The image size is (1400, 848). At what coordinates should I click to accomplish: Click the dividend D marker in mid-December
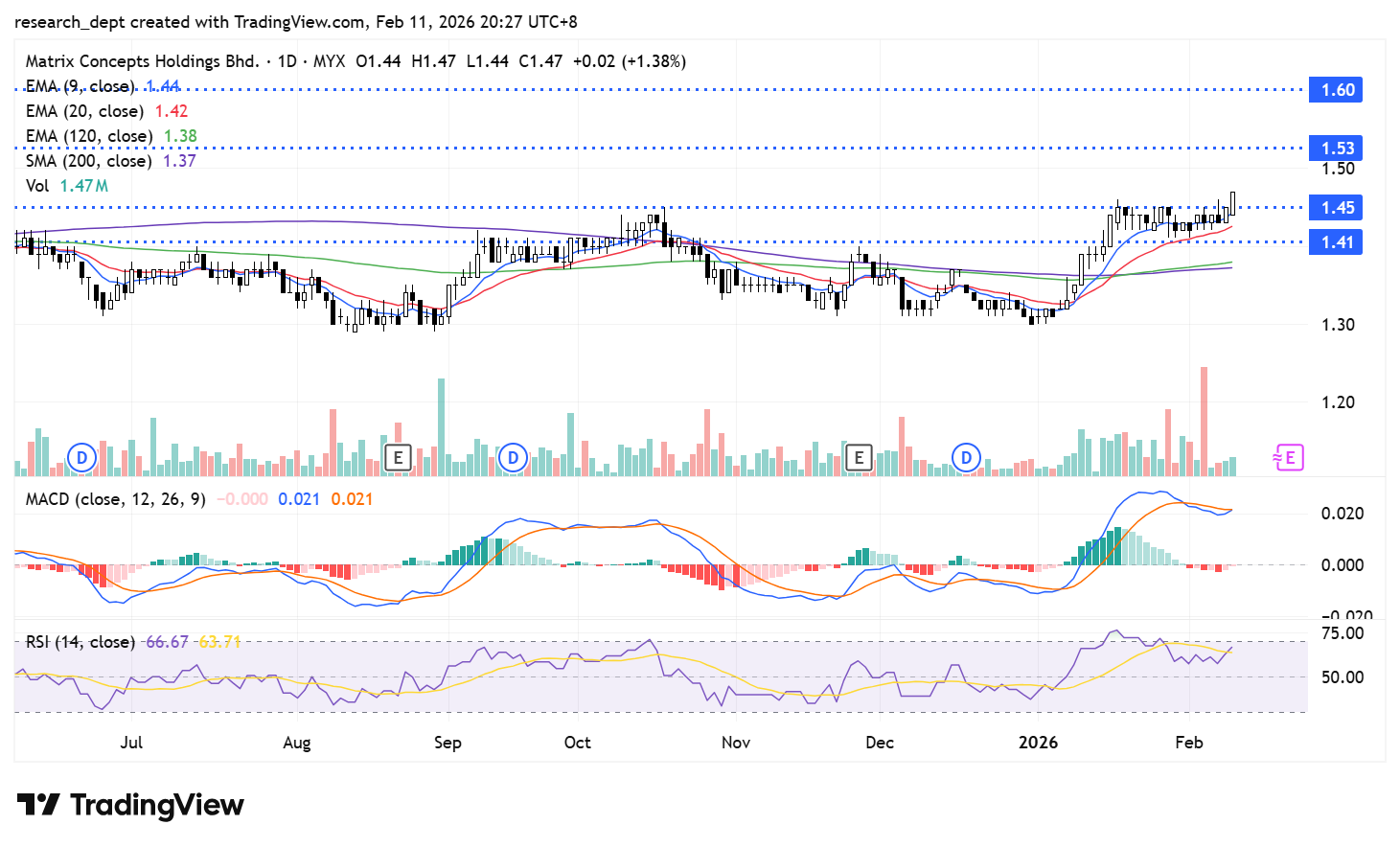click(x=966, y=458)
